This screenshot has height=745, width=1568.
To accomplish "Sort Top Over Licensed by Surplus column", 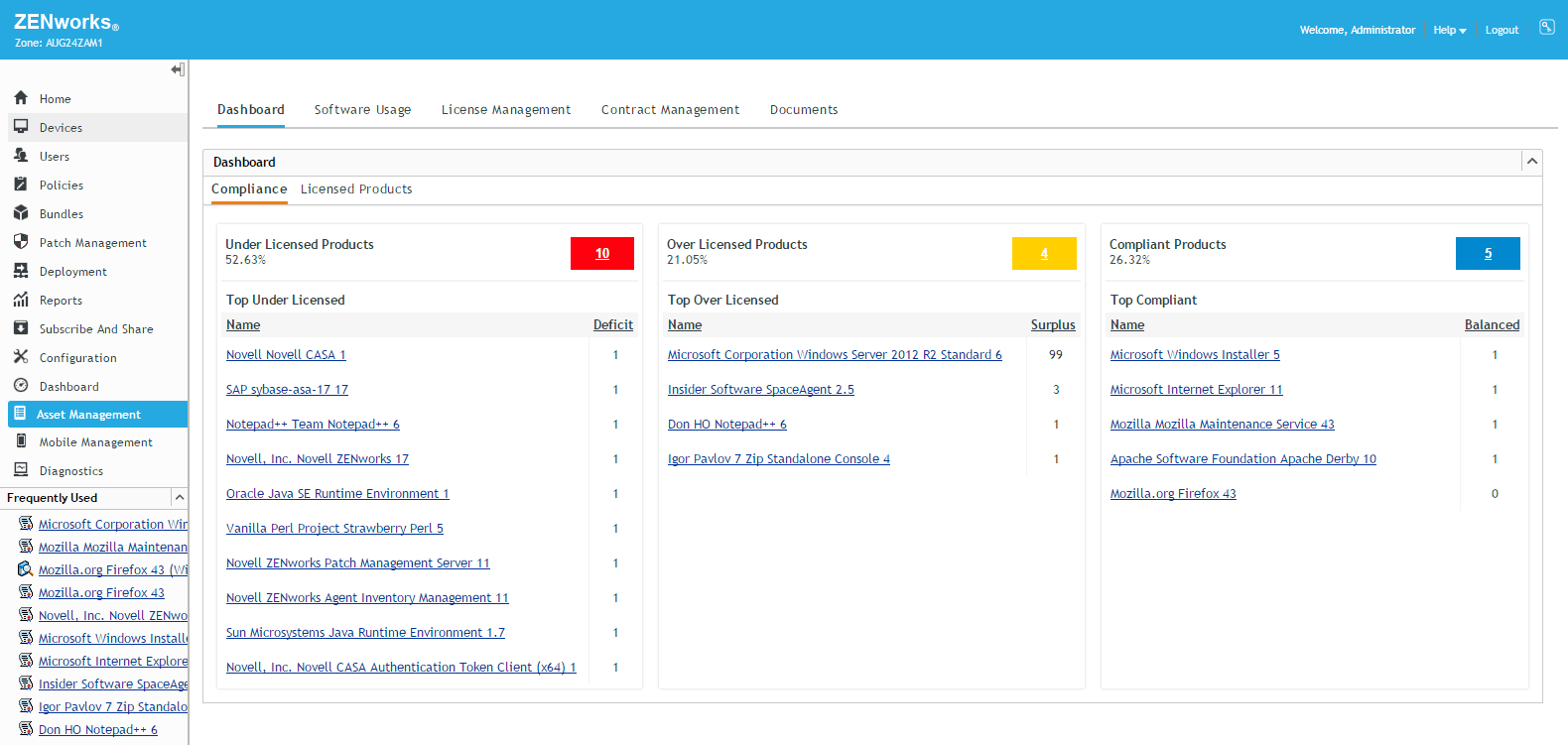I will pos(1053,324).
